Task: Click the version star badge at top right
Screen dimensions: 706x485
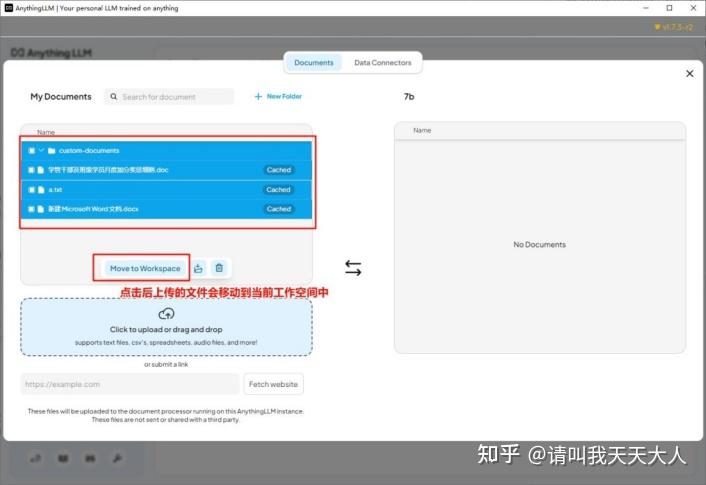Action: [673, 27]
